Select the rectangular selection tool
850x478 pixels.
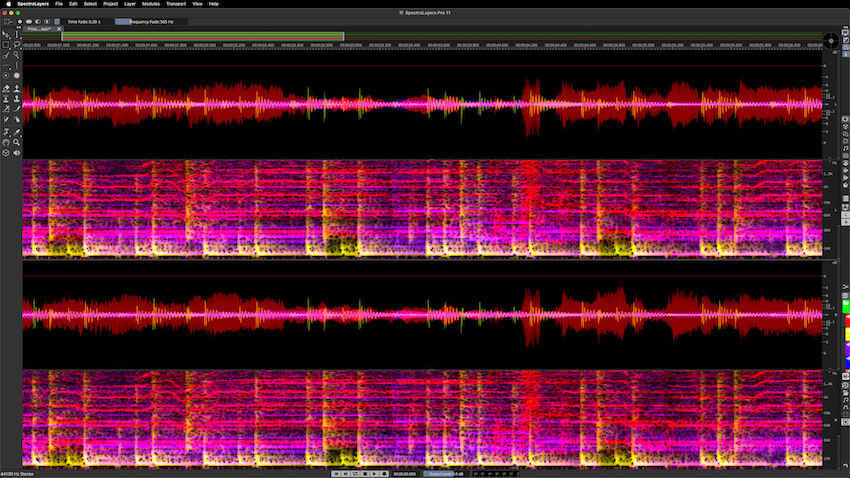point(6,45)
